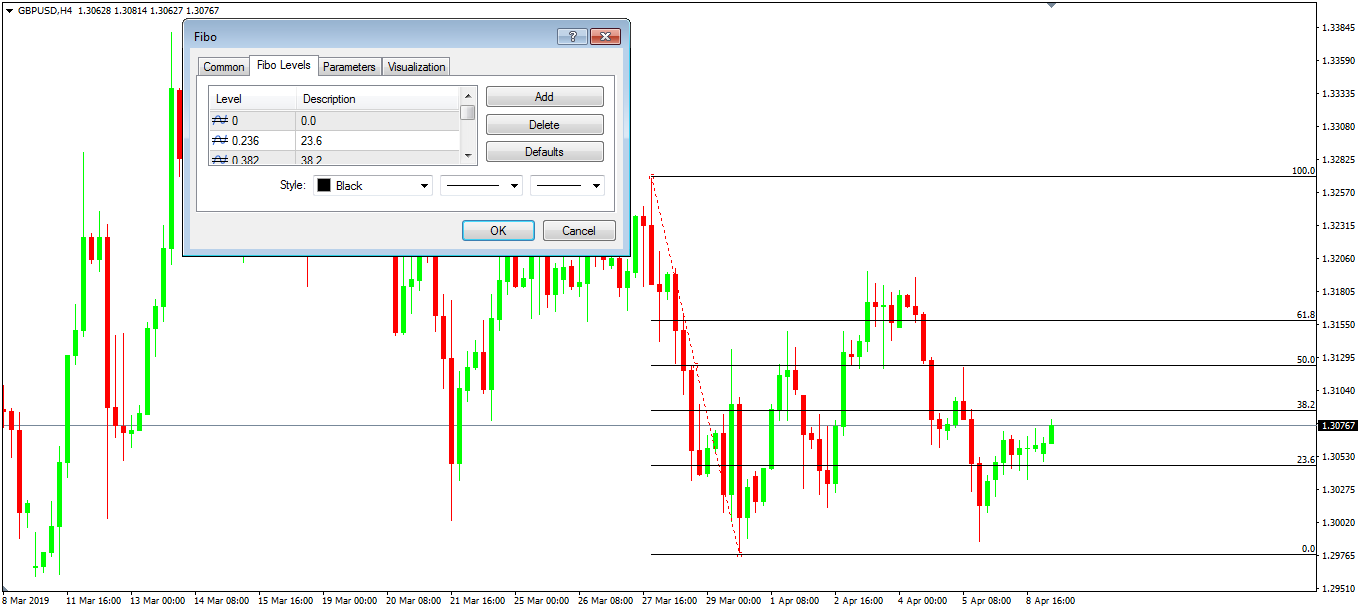Click the question mark help button
Image resolution: width=1358 pixels, height=607 pixels.
(572, 36)
